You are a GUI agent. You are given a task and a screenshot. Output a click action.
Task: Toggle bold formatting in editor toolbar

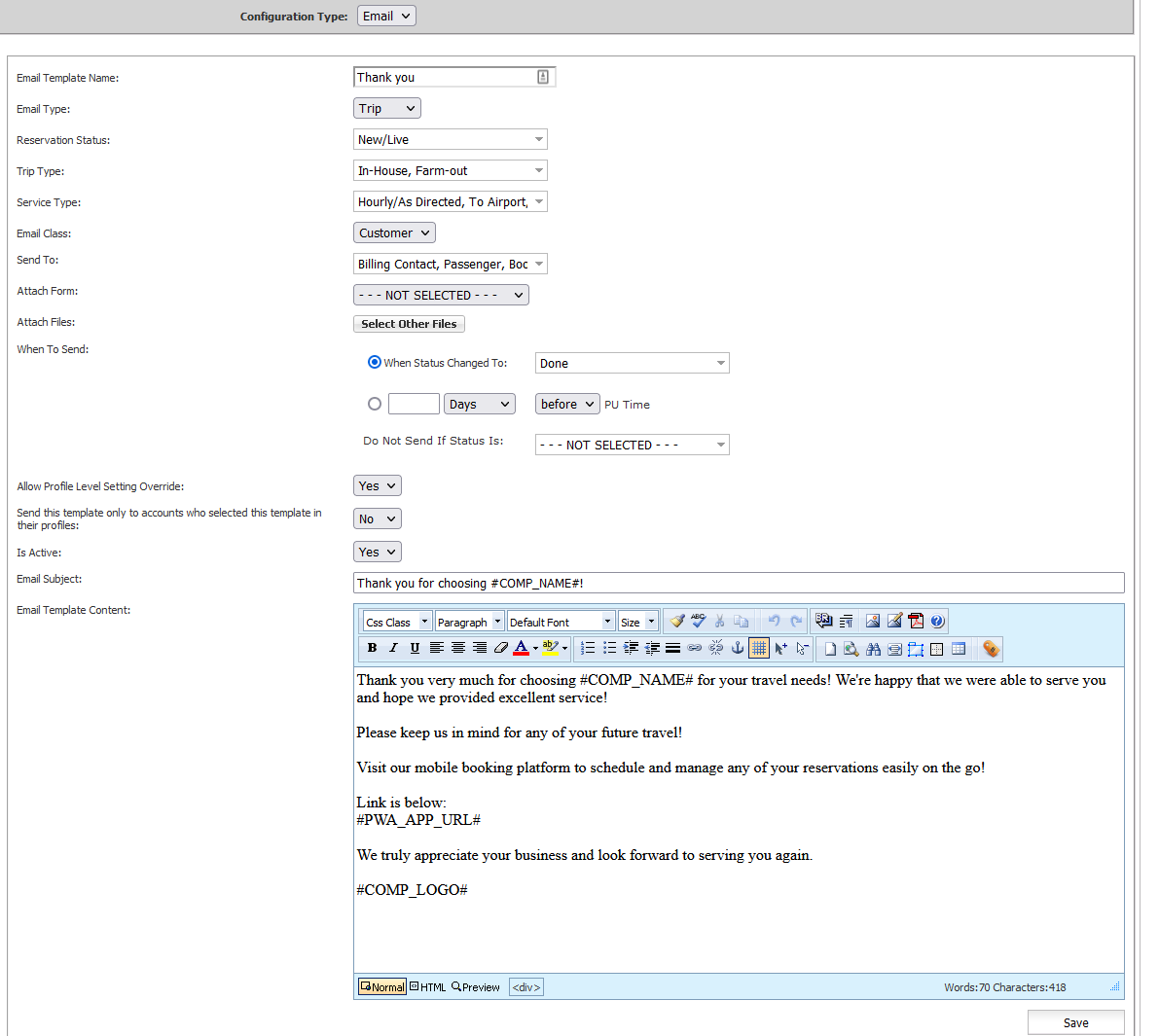click(372, 648)
